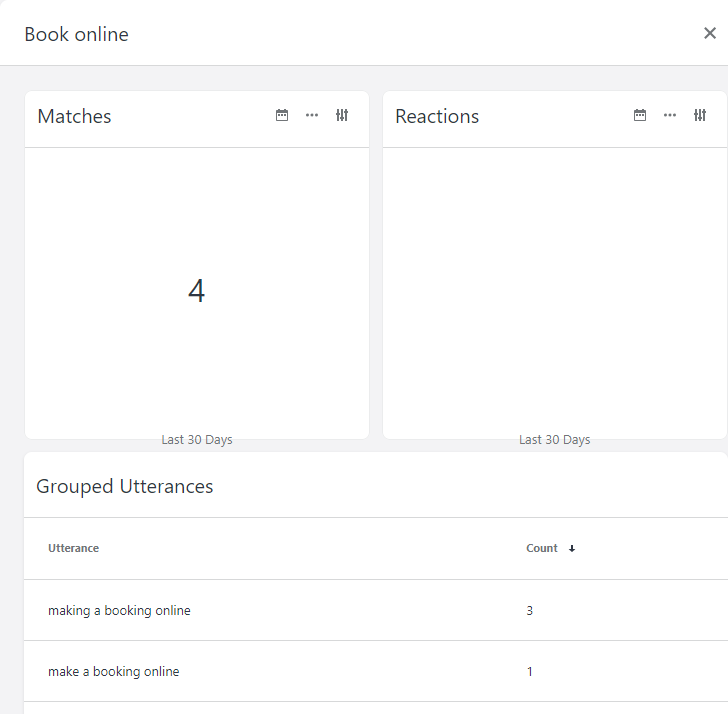
Task: Sort the table by Utterance header
Action: (x=73, y=548)
